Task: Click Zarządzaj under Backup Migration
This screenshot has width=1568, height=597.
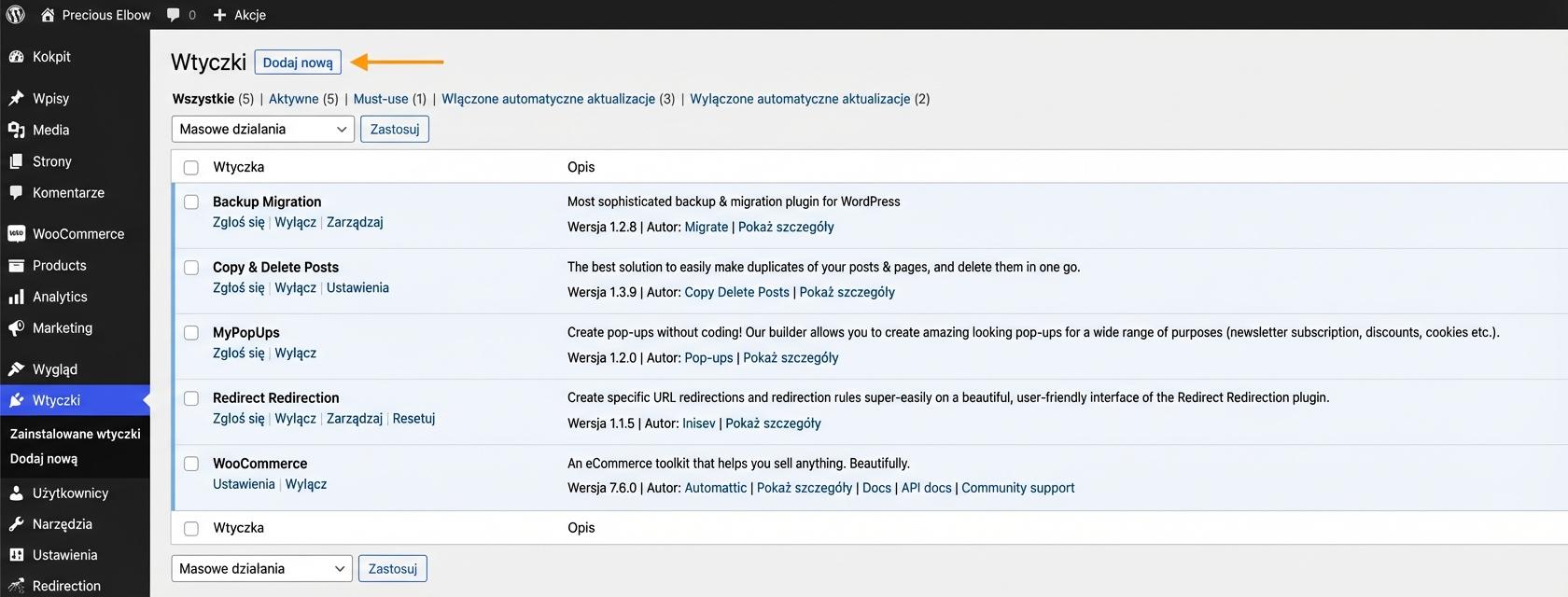Action: [x=355, y=222]
